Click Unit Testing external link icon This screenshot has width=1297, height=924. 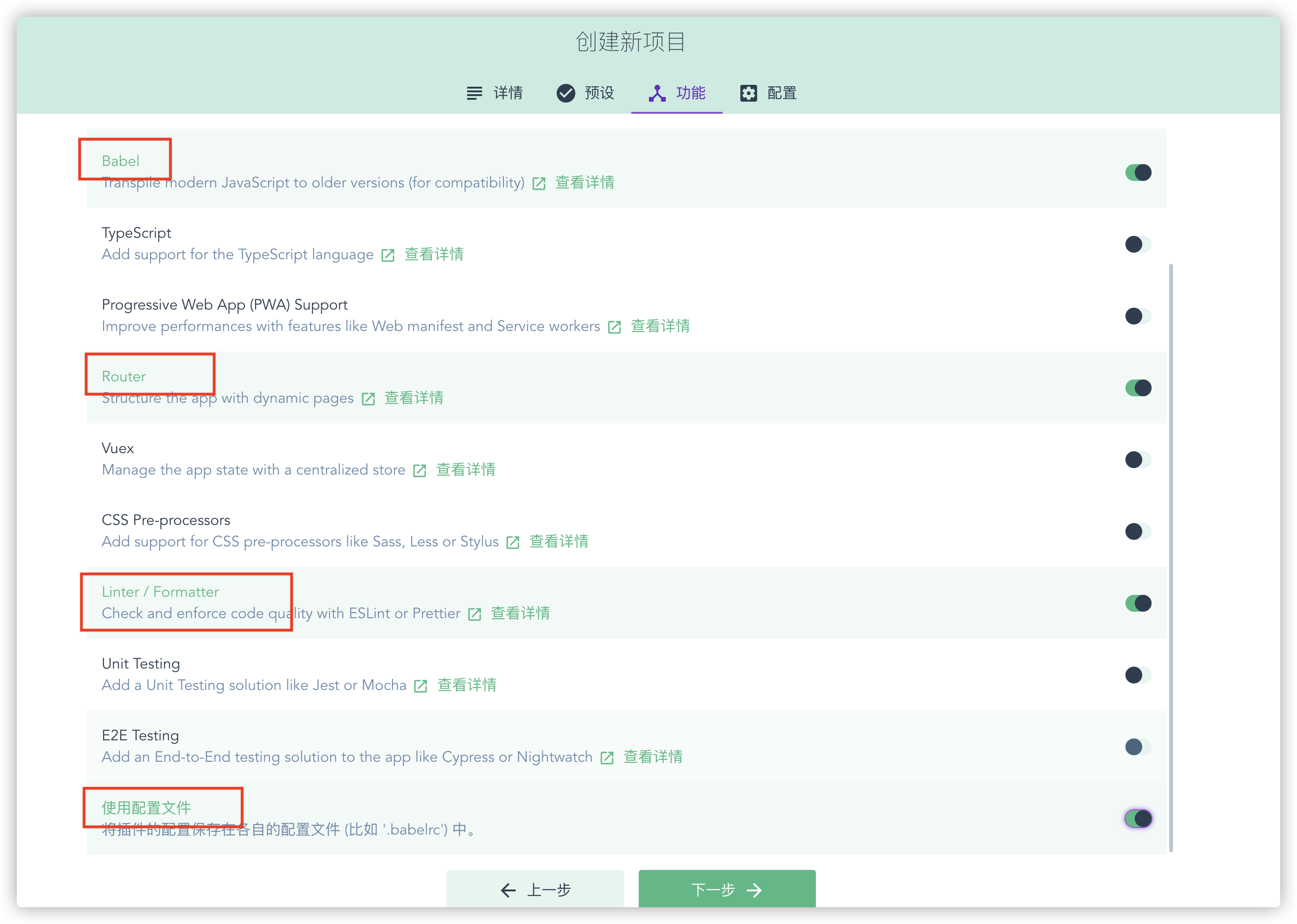[421, 686]
